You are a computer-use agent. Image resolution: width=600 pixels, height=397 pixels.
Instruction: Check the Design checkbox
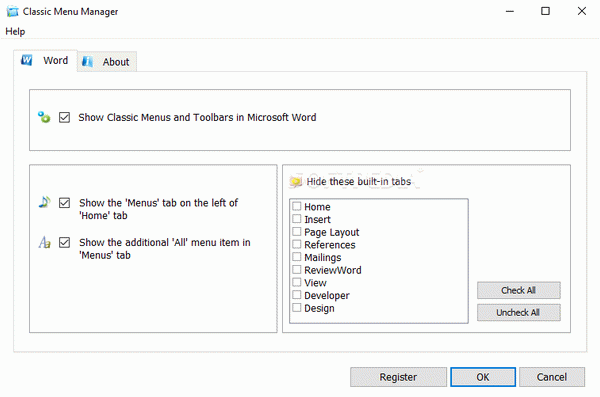coord(297,307)
